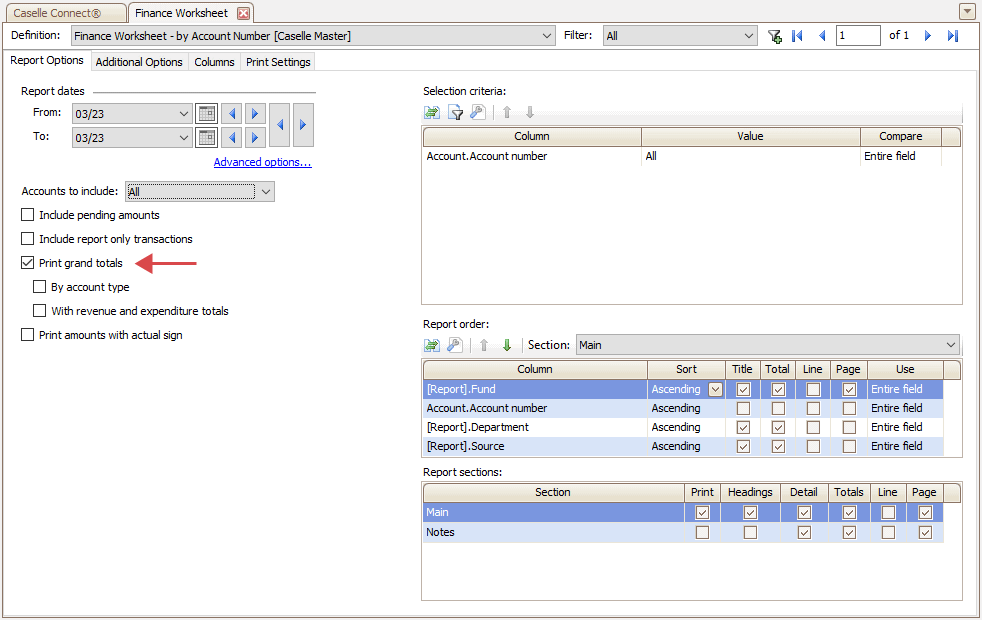This screenshot has width=982, height=620.
Task: Open the To date calendar picker
Action: pos(206,137)
